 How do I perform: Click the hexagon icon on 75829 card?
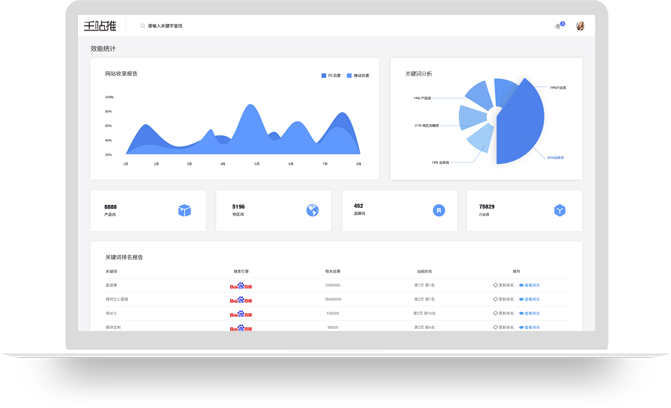click(x=560, y=210)
